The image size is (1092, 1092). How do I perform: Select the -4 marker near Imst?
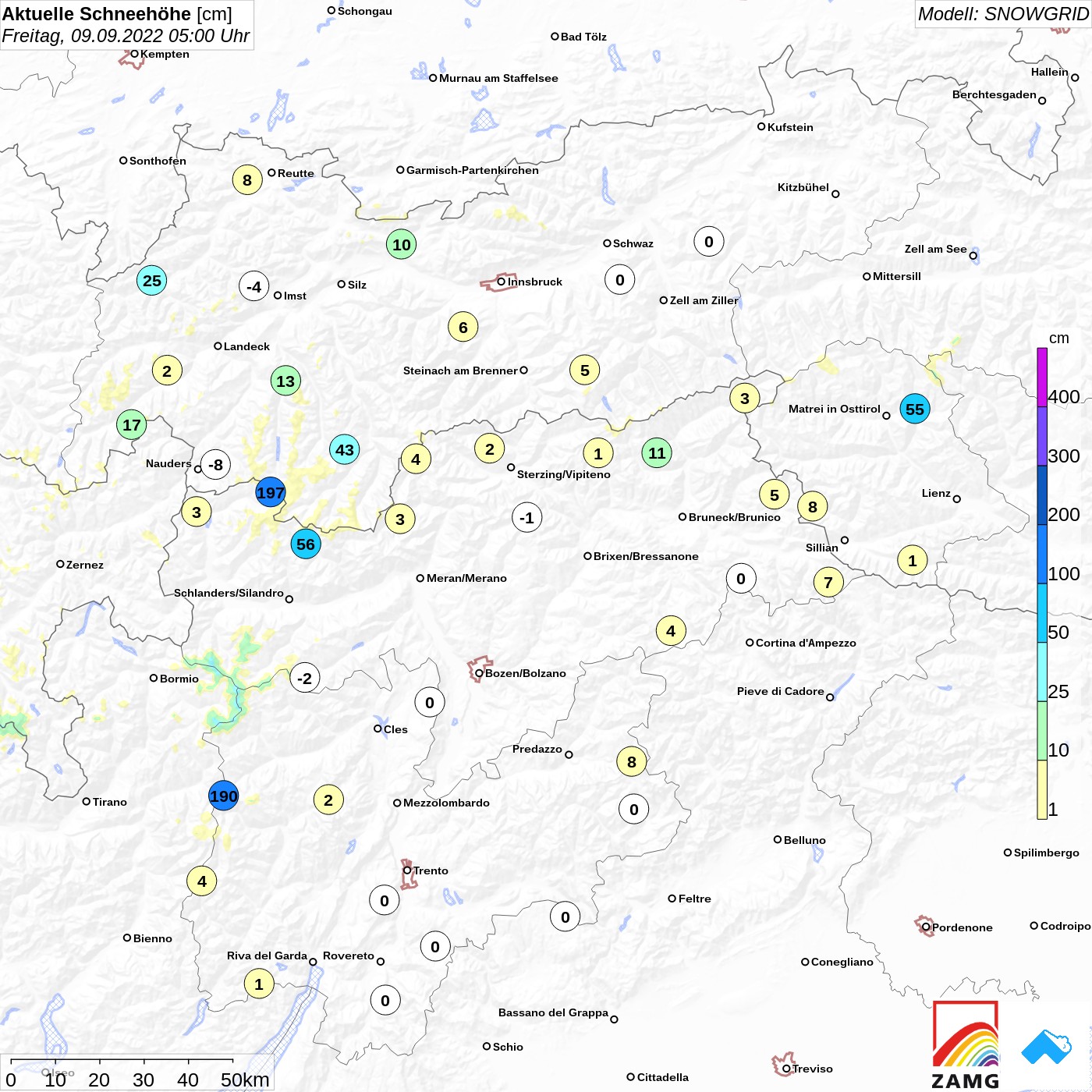(254, 286)
